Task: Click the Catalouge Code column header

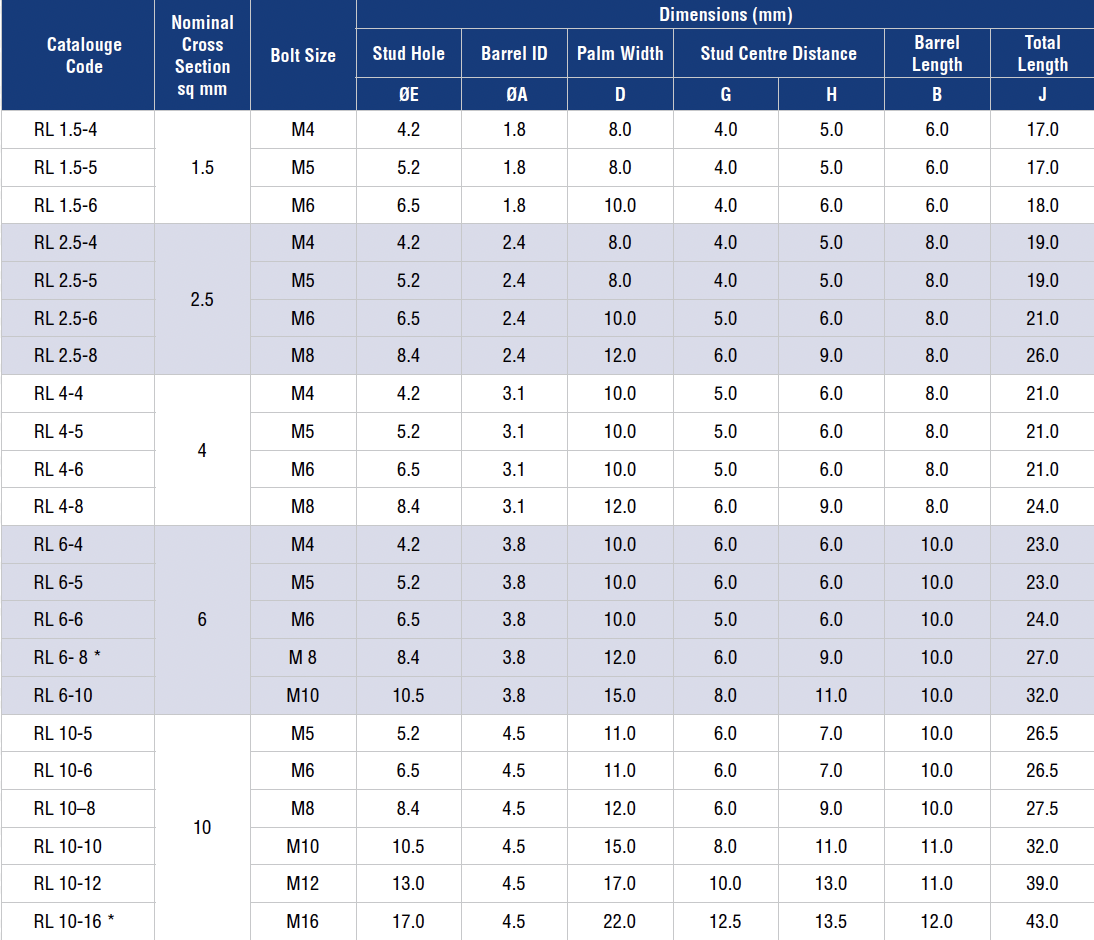Action: pyautogui.click(x=84, y=55)
